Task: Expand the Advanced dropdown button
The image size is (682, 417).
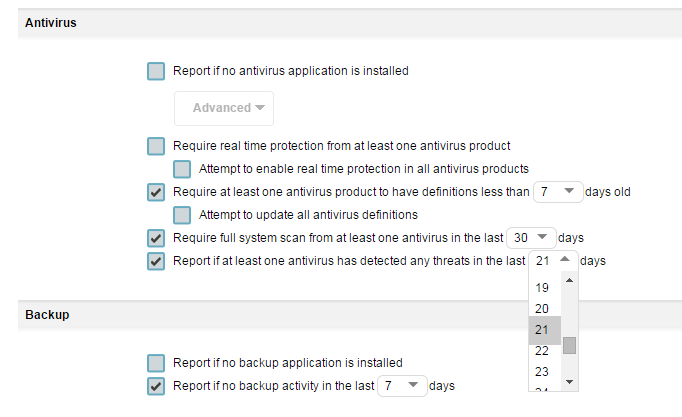Action: pos(224,108)
